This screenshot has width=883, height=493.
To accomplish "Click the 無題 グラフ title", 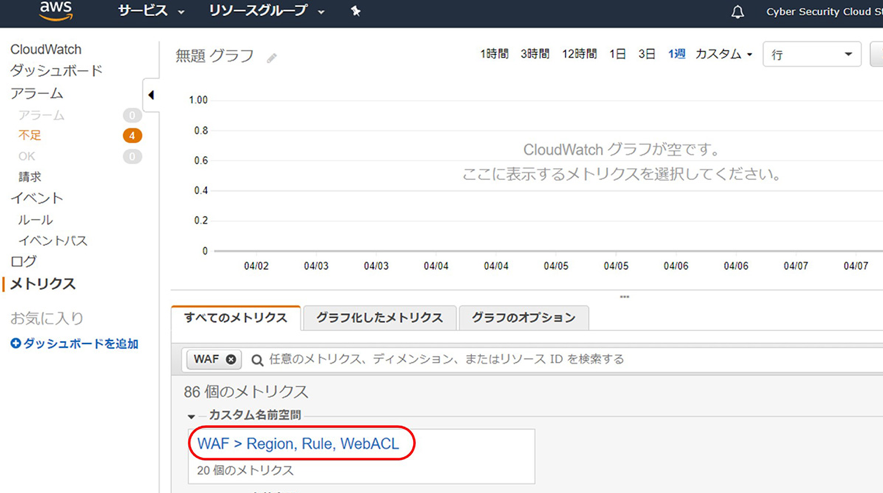I will [x=215, y=56].
